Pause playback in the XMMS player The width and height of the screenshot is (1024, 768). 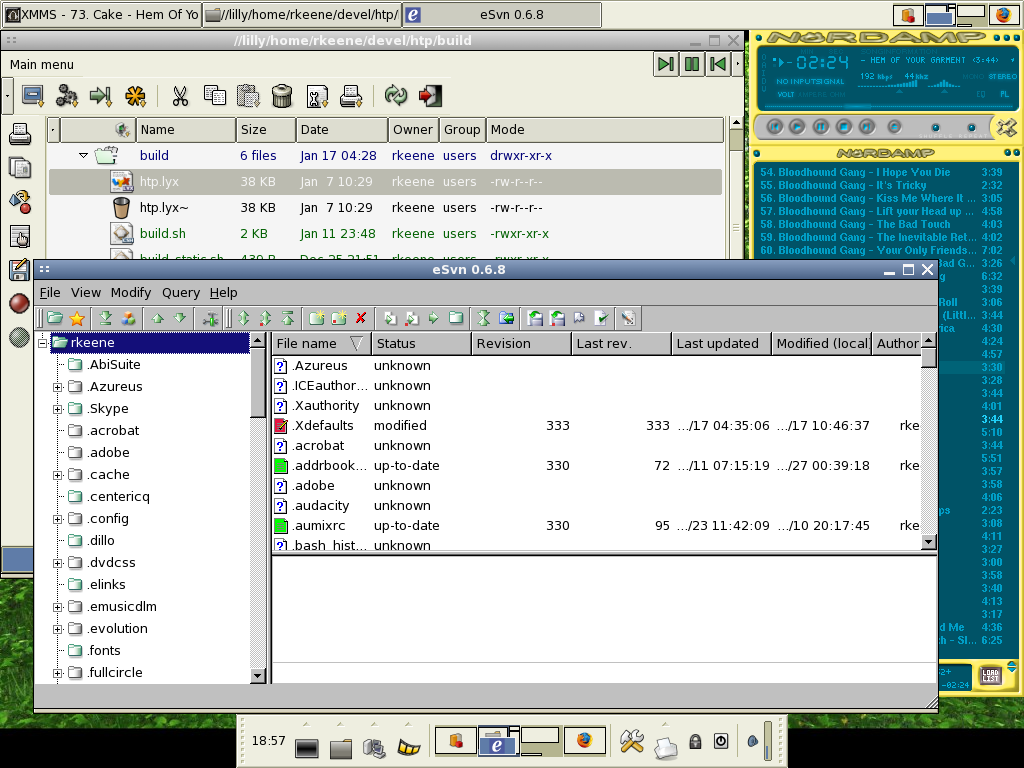pos(821,127)
